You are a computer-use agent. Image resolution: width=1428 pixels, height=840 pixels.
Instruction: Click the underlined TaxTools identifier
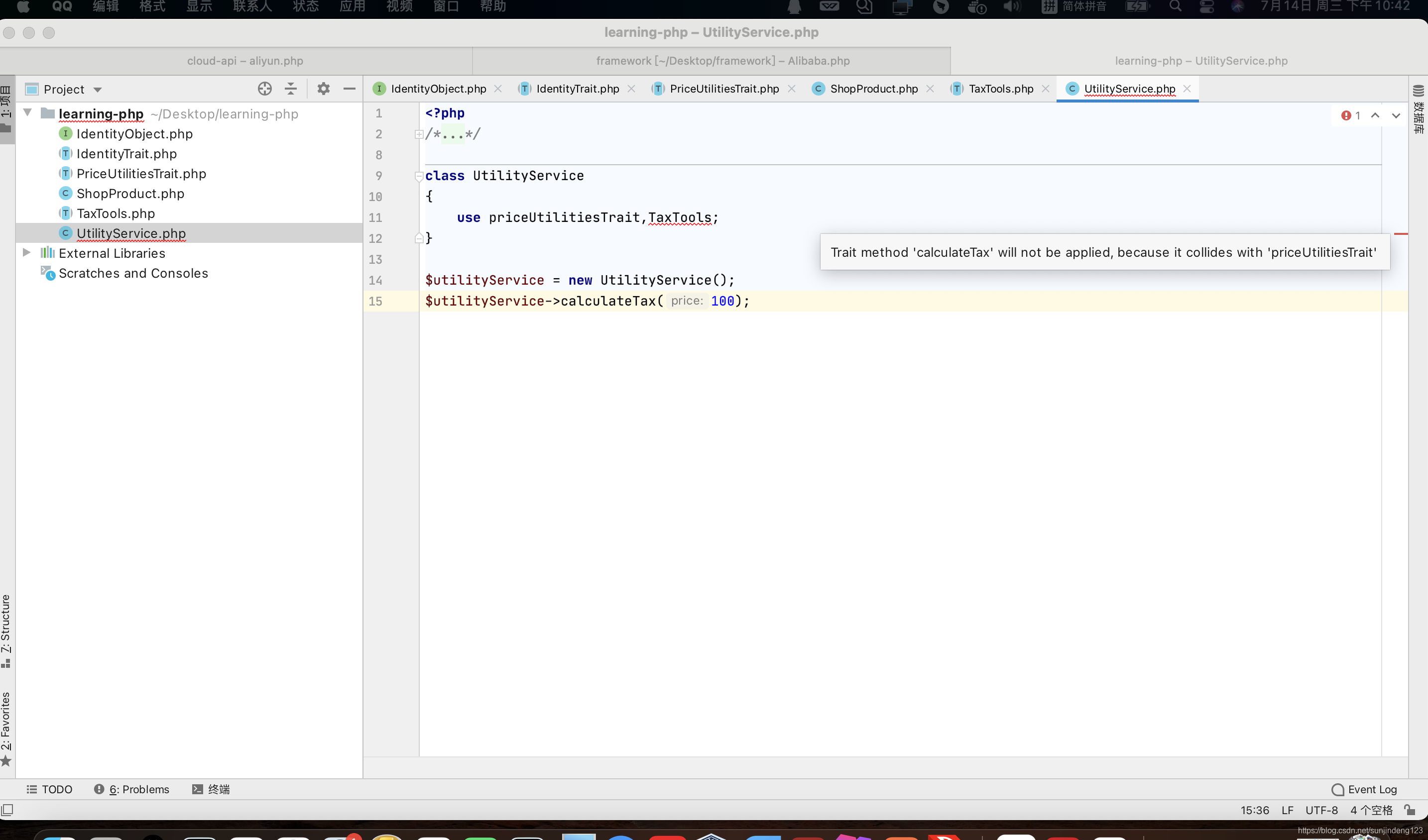[x=680, y=217]
